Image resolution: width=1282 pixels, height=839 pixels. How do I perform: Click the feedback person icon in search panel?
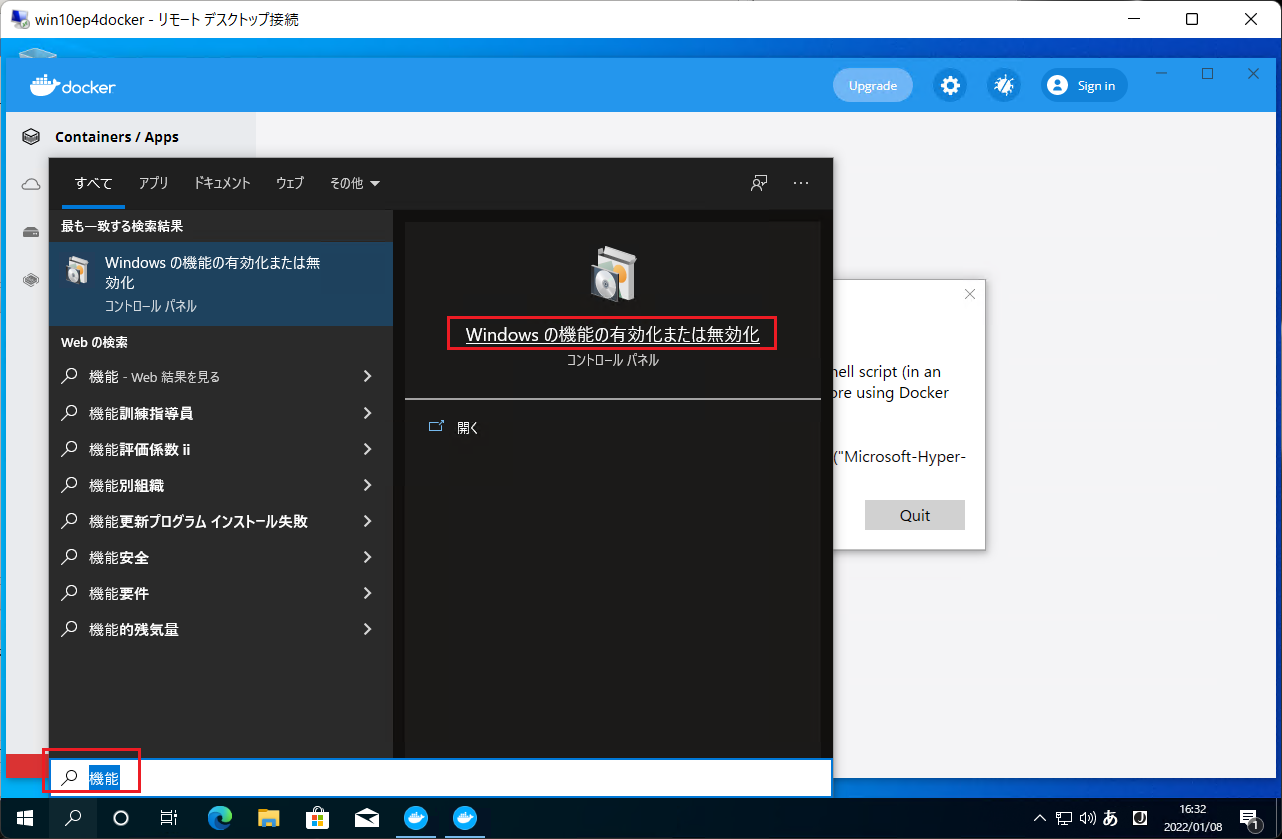coord(759,183)
